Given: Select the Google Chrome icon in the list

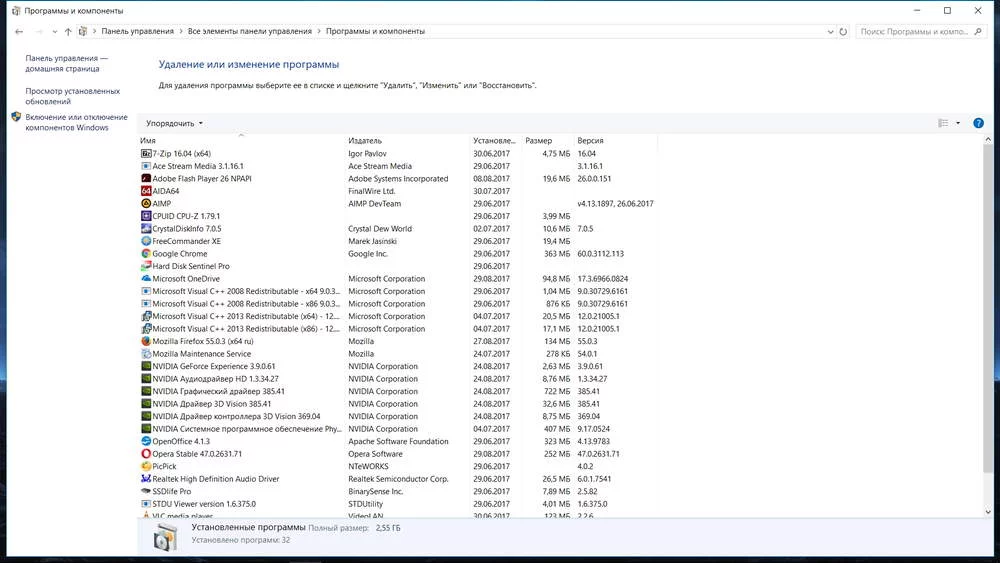Looking at the screenshot, I should click(146, 254).
